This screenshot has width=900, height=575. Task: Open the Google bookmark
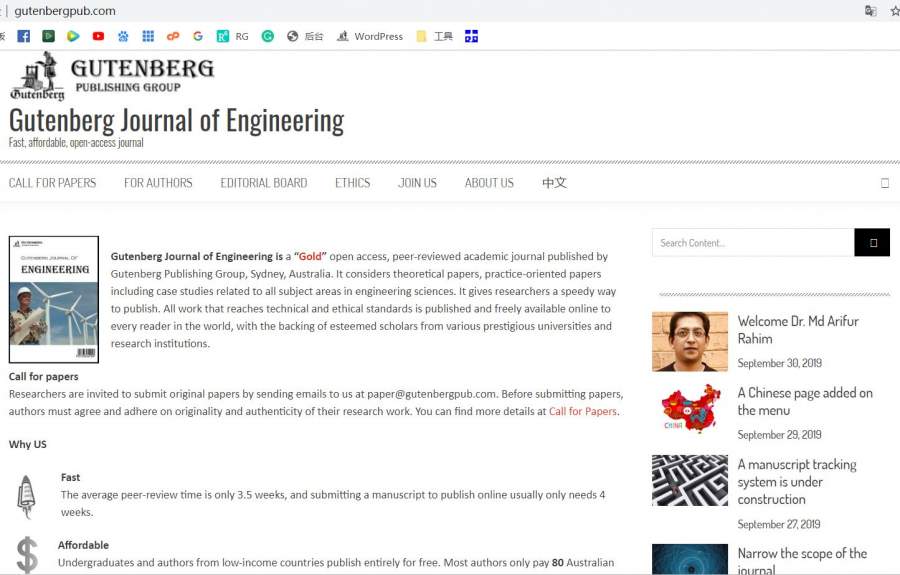198,36
